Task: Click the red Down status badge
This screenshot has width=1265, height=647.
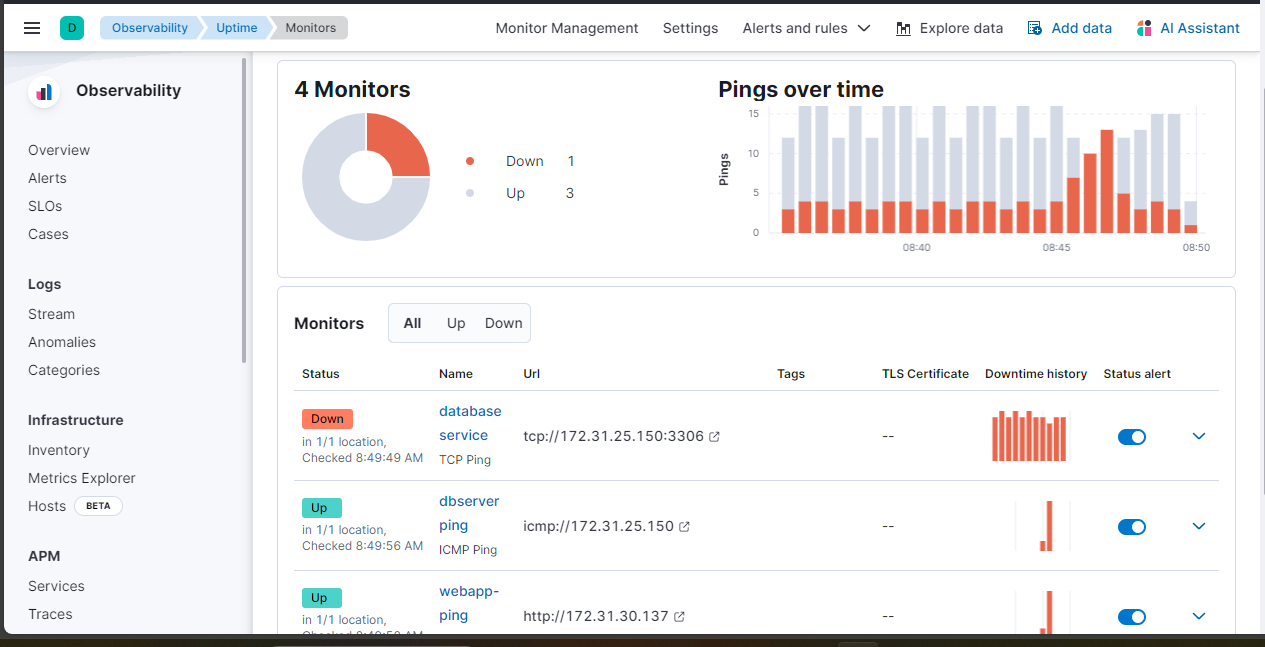Action: (x=327, y=419)
